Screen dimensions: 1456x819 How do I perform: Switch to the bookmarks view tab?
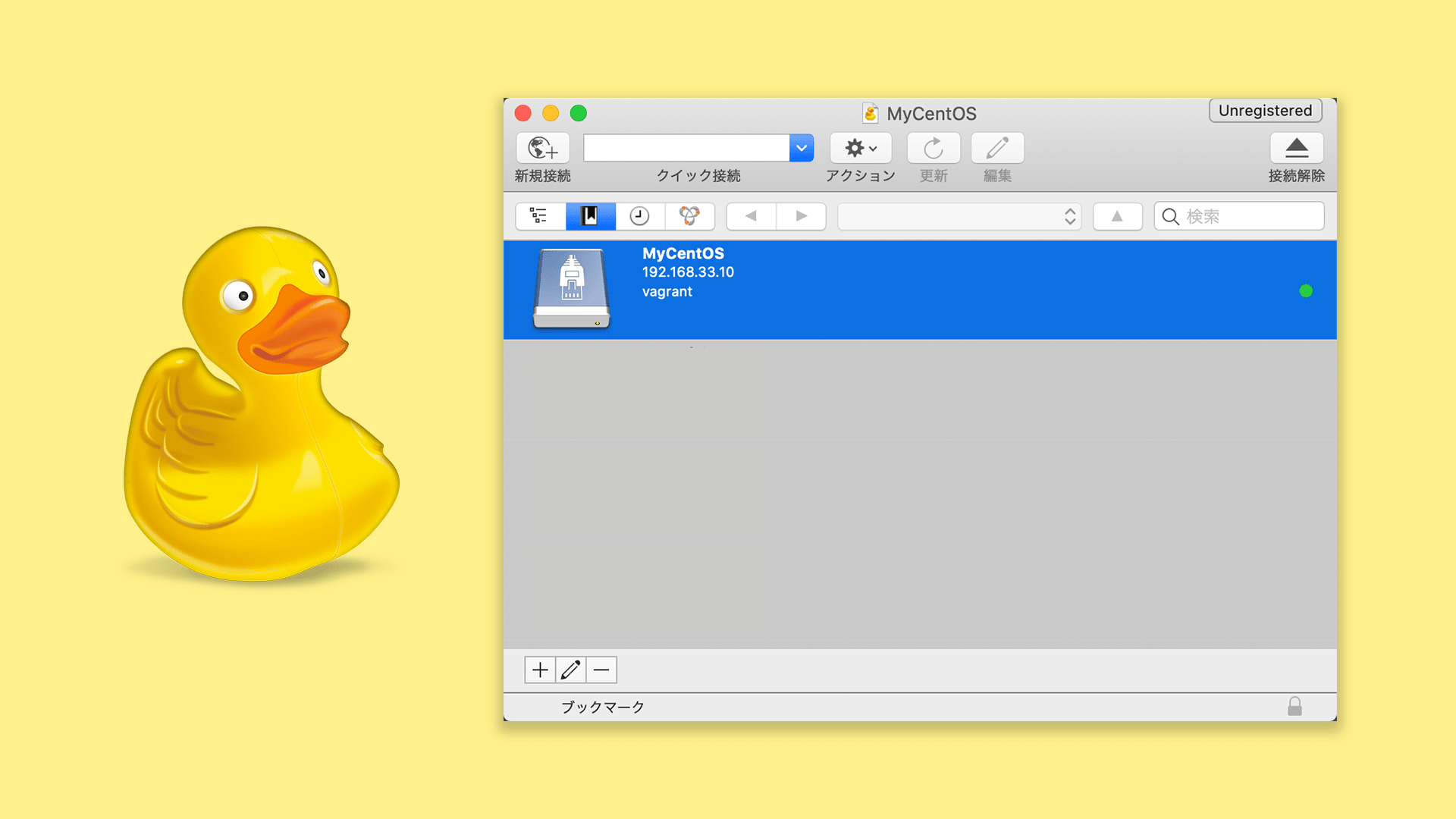590,216
